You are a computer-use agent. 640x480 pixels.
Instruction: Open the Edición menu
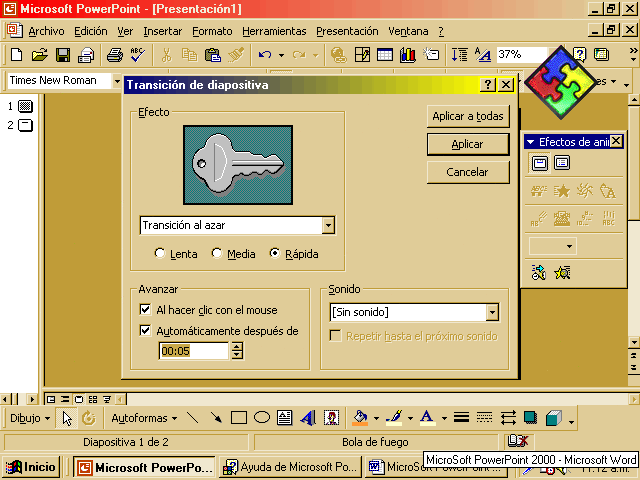pyautogui.click(x=91, y=31)
